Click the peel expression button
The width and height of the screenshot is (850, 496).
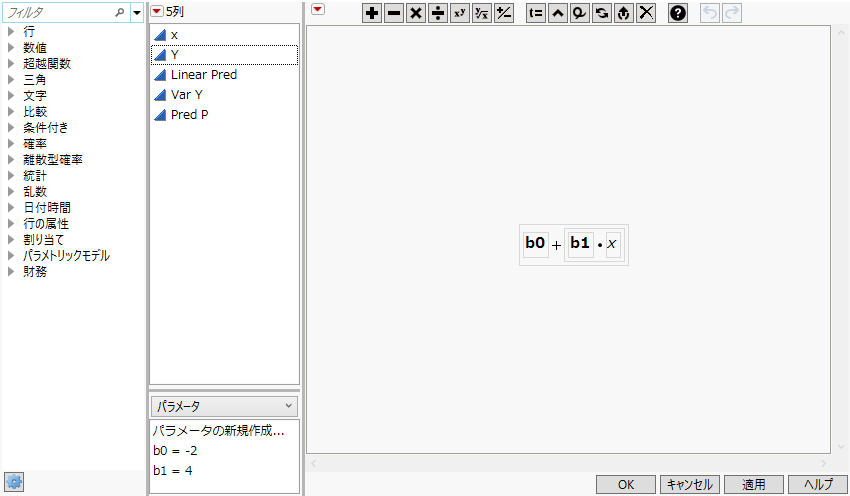click(579, 13)
